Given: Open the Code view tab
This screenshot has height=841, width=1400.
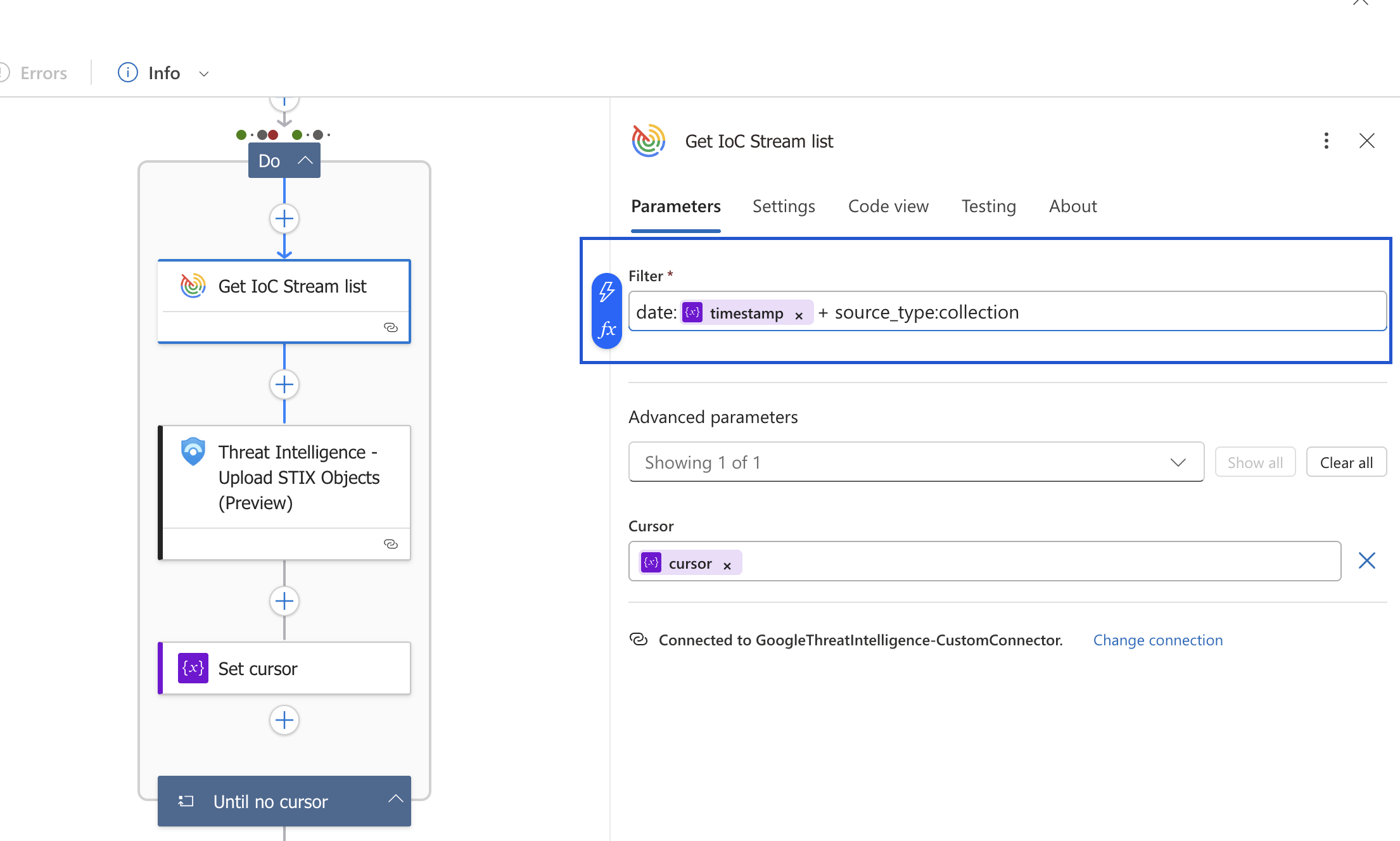Looking at the screenshot, I should [888, 206].
